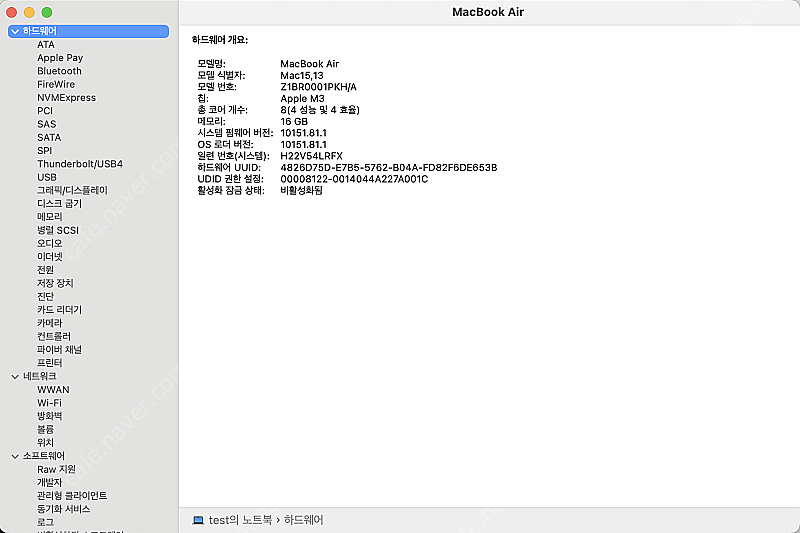Click 하드웨어 segment in path bar
The width and height of the screenshot is (800, 533).
tap(304, 520)
